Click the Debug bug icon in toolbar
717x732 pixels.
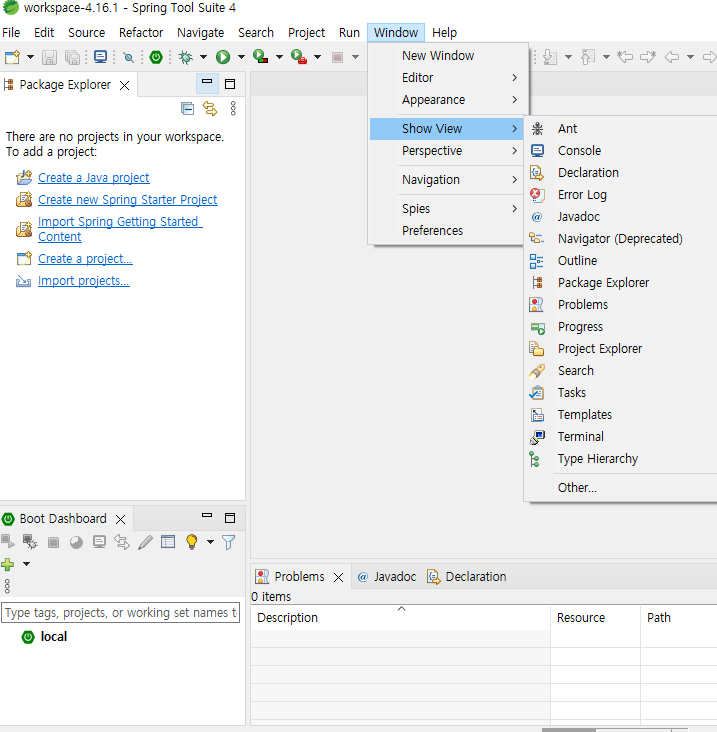[x=186, y=57]
